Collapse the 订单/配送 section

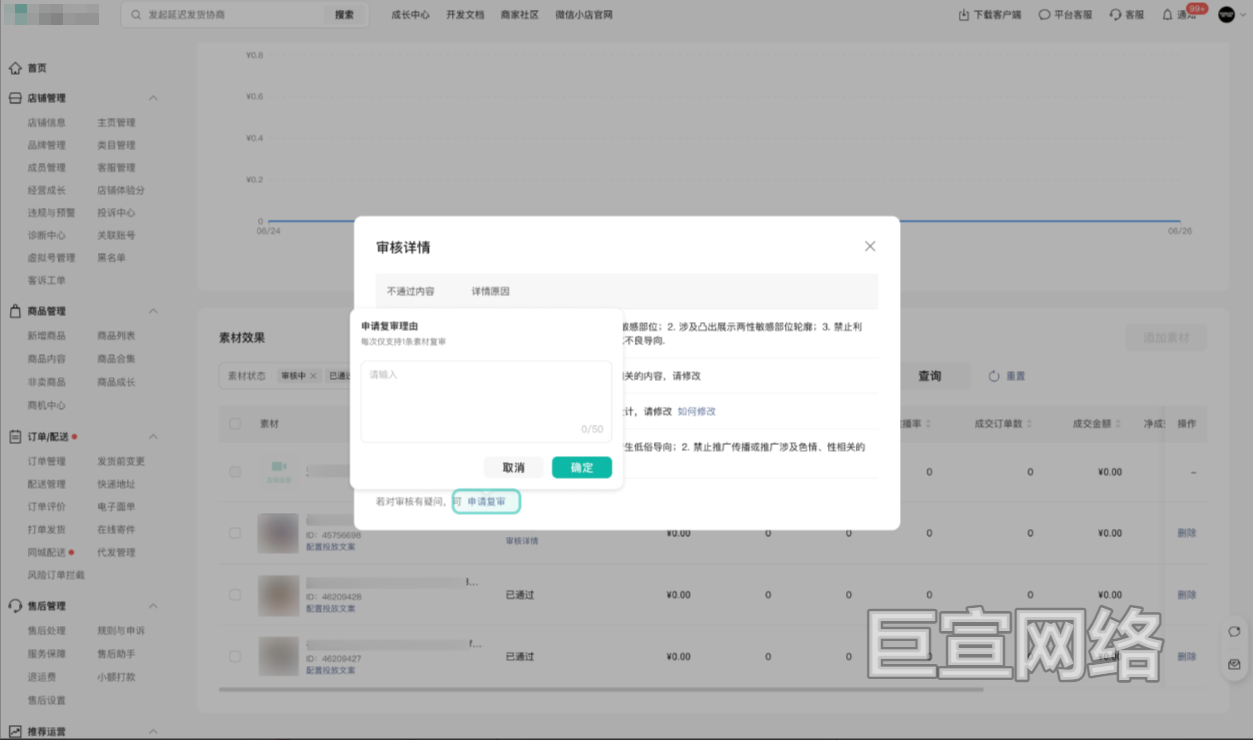click(x=153, y=437)
